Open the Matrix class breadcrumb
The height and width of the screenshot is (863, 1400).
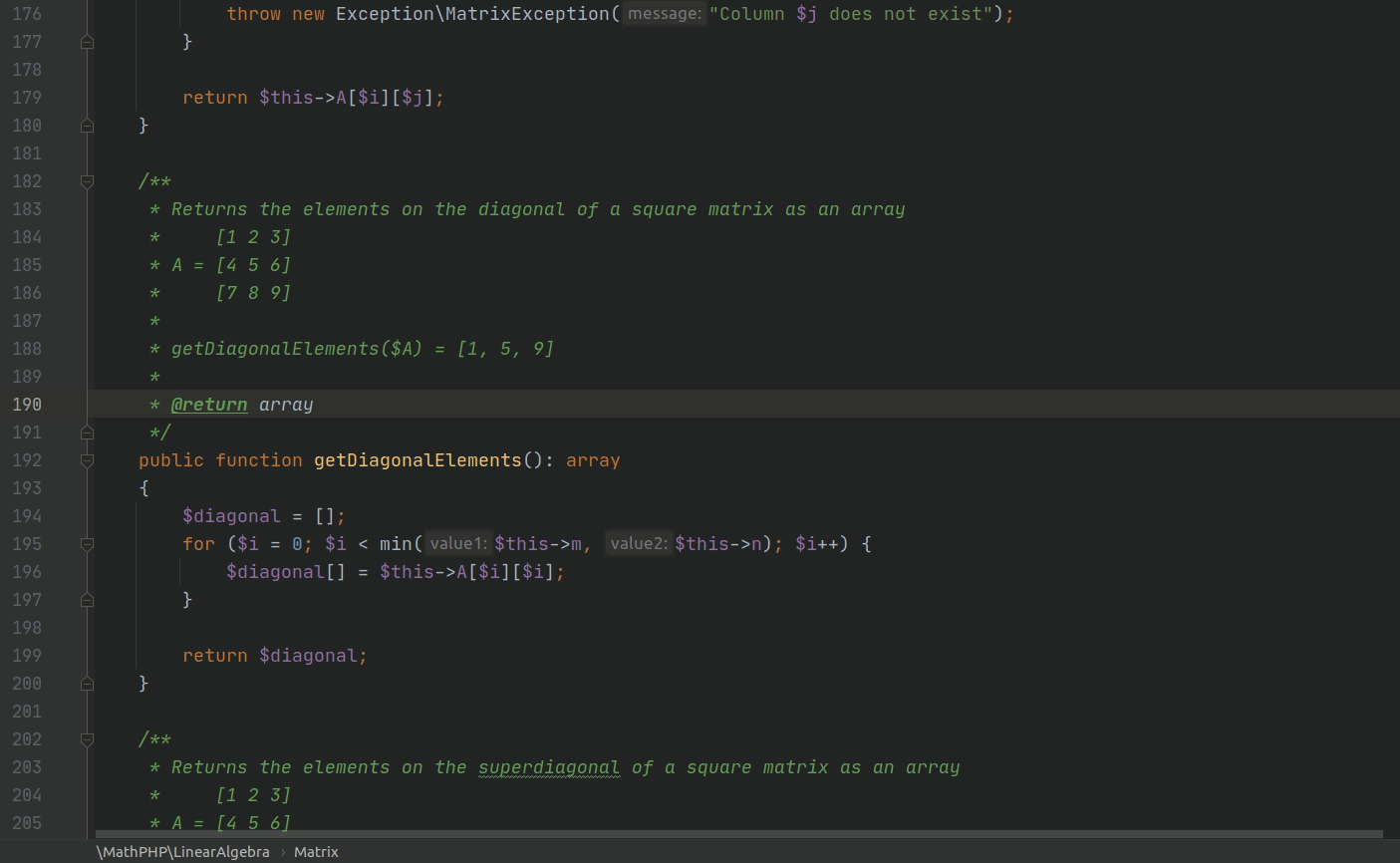(316, 852)
